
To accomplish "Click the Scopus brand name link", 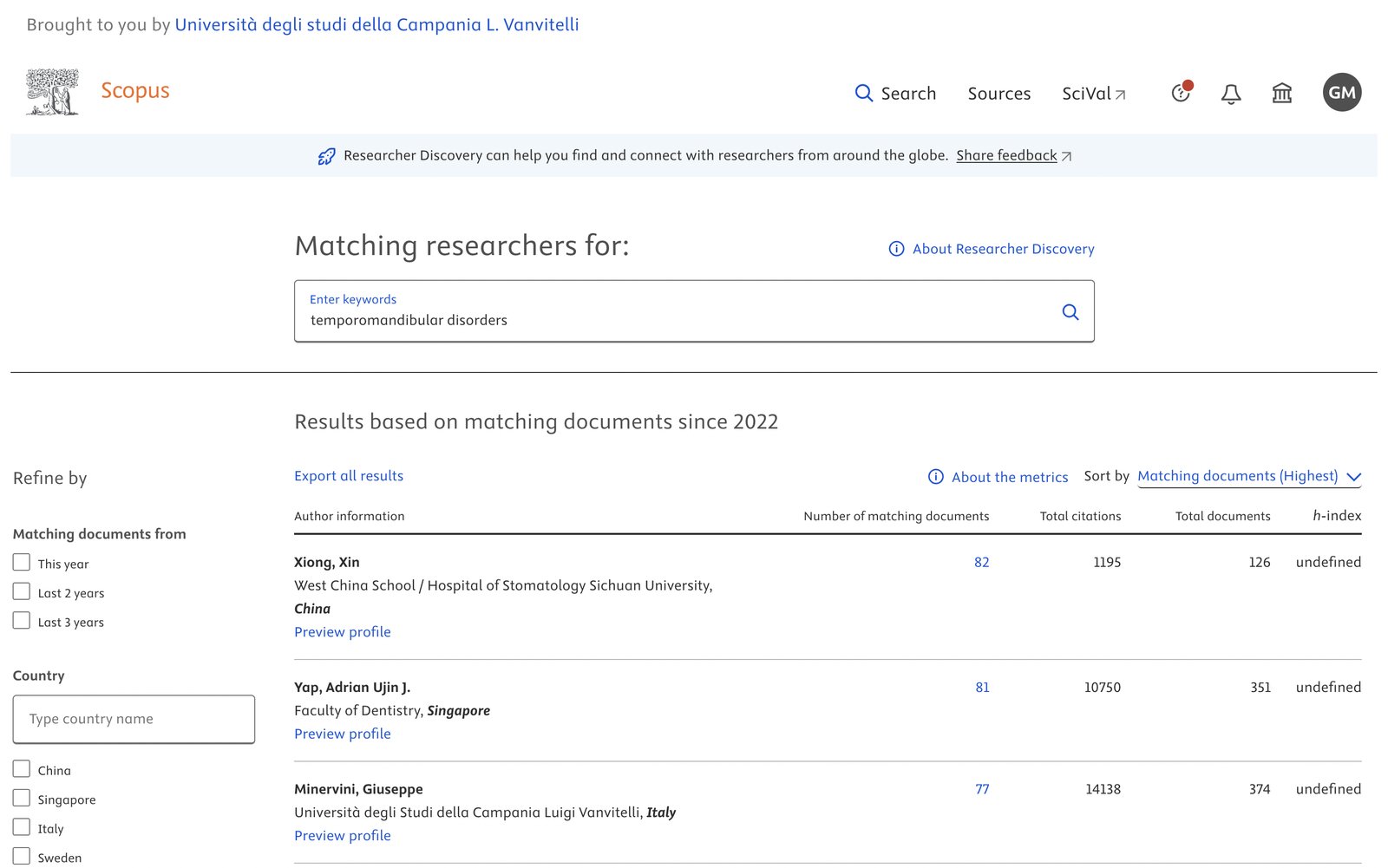I will pos(135,90).
